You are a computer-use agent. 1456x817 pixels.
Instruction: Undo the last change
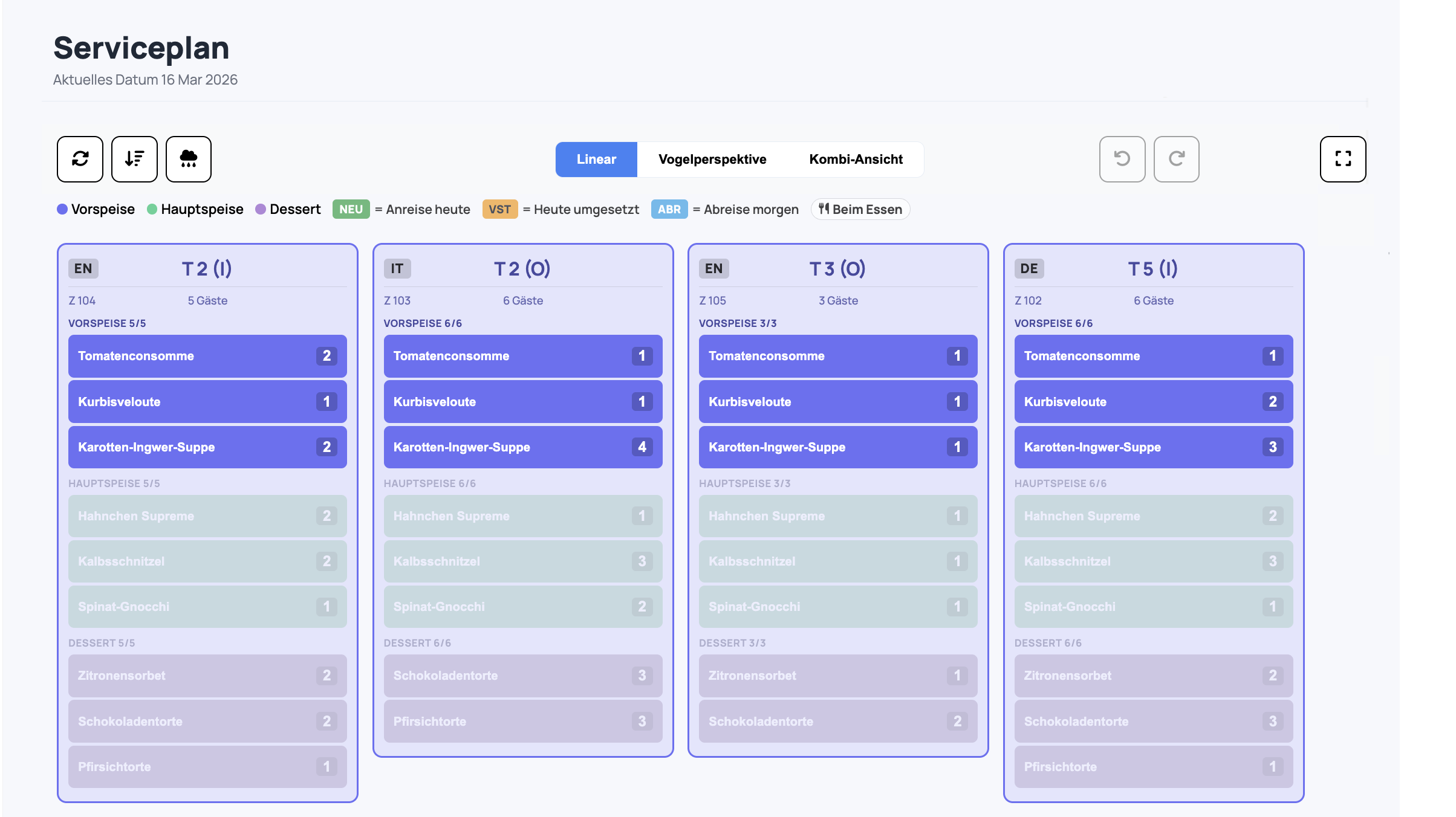click(x=1122, y=159)
